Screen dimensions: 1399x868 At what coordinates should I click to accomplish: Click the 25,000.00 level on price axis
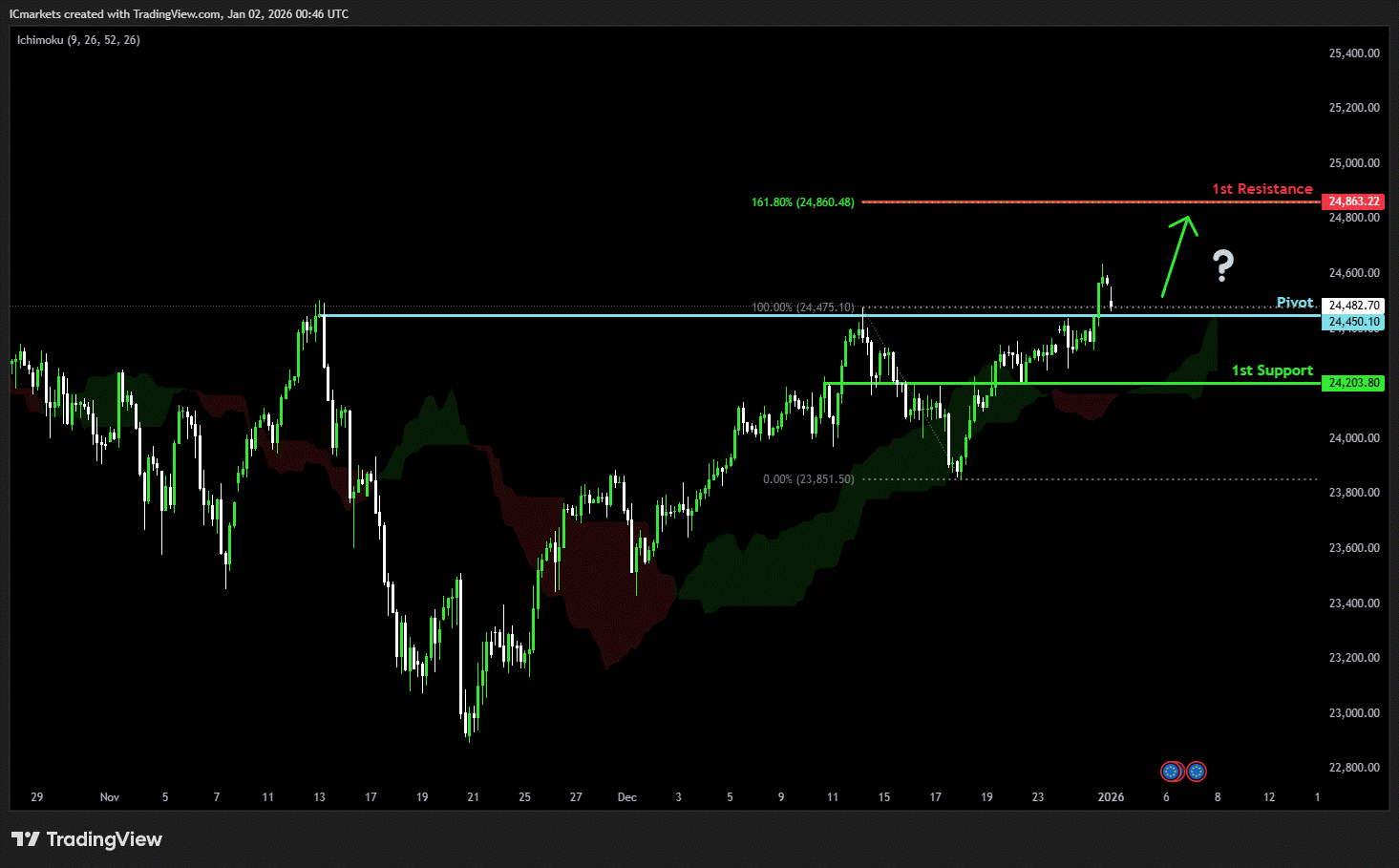click(x=1353, y=163)
